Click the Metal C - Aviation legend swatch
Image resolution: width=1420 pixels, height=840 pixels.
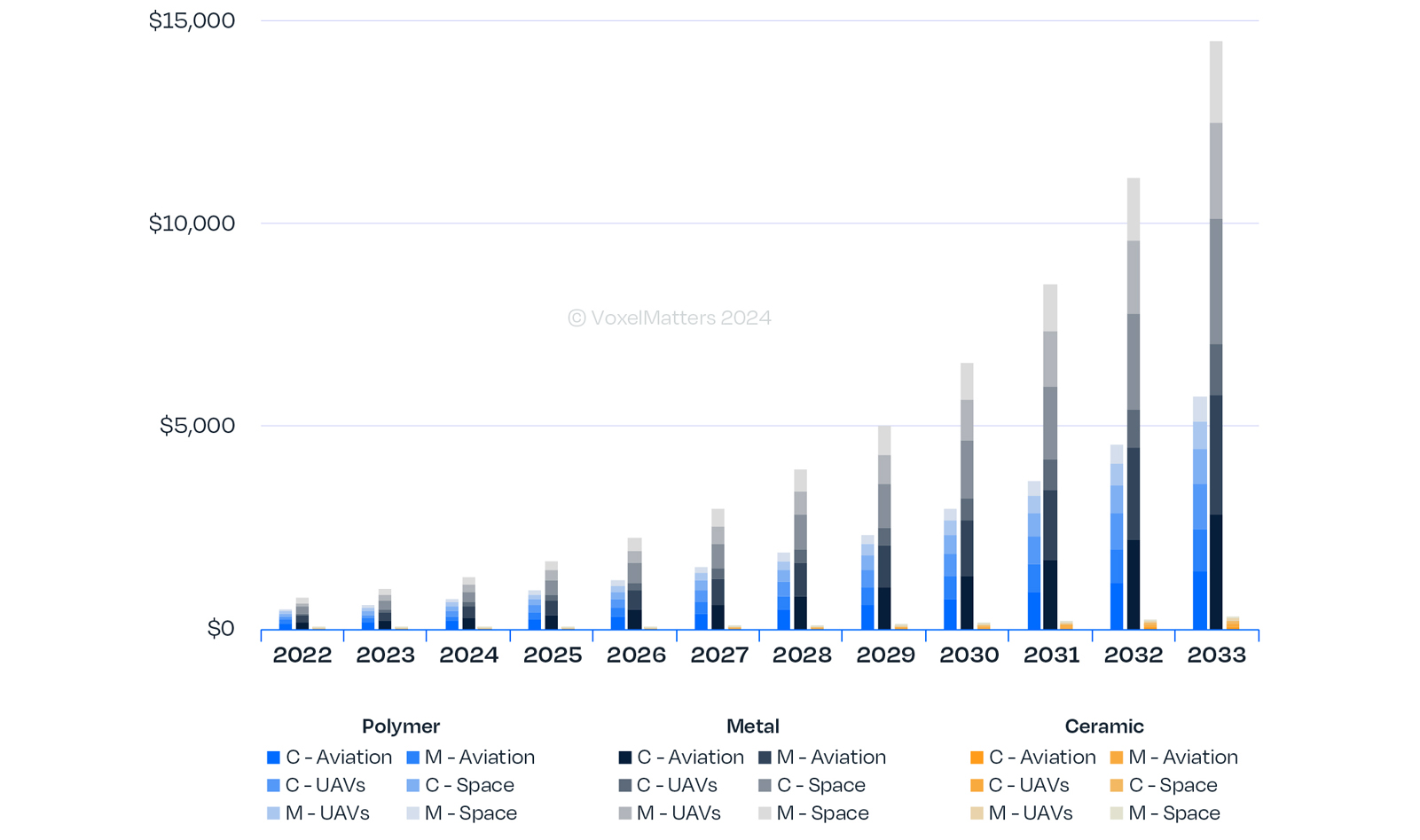(624, 758)
